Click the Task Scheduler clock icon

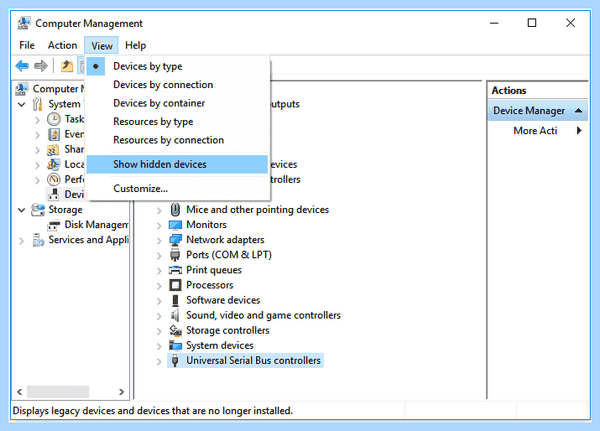[54, 119]
